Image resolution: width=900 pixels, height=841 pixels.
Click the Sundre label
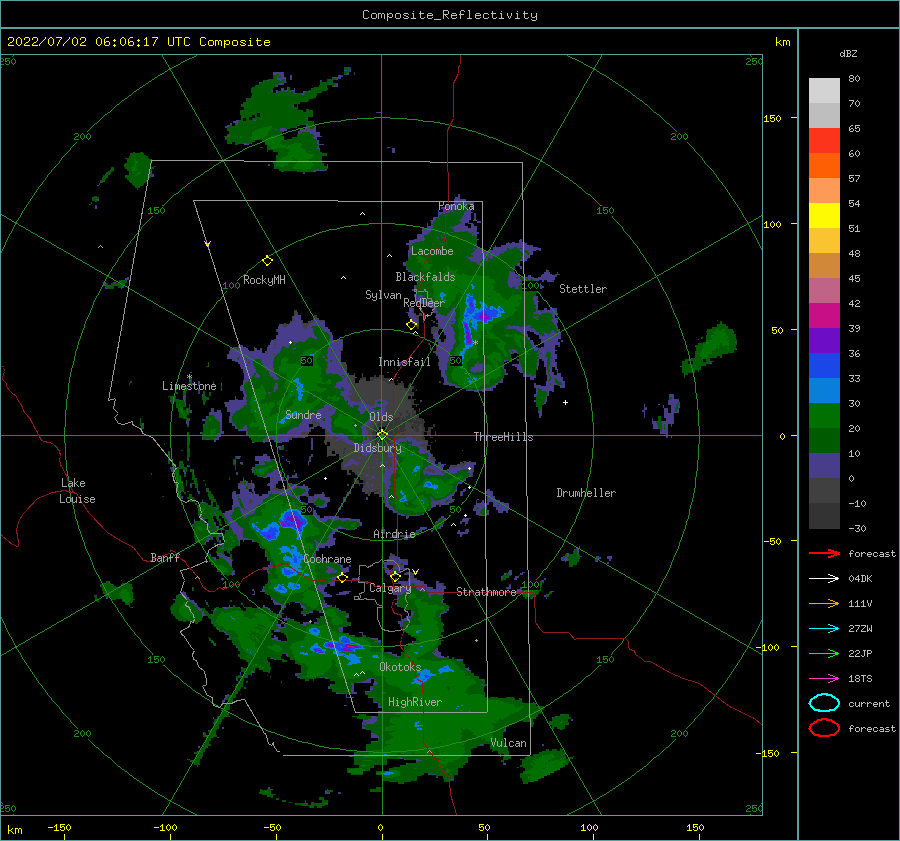pyautogui.click(x=303, y=414)
